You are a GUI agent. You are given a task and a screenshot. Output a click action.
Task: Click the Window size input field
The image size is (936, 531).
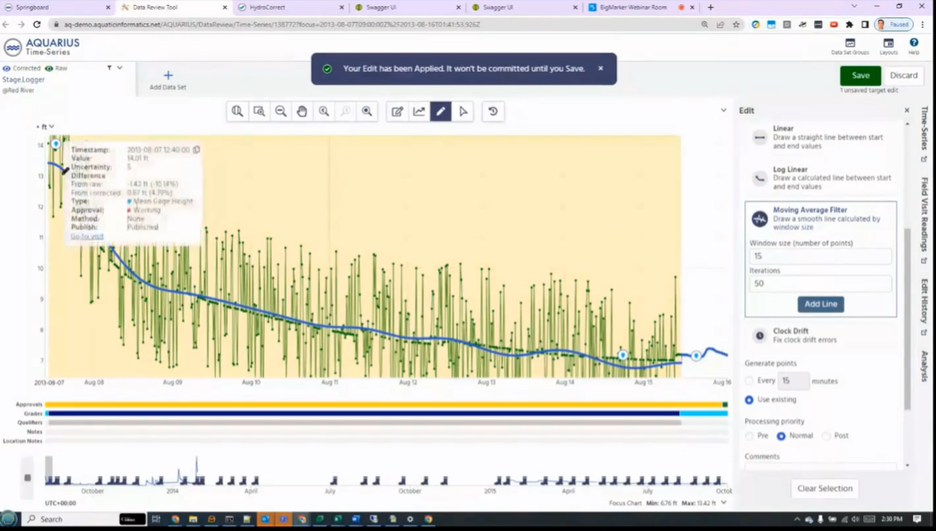[x=820, y=256]
